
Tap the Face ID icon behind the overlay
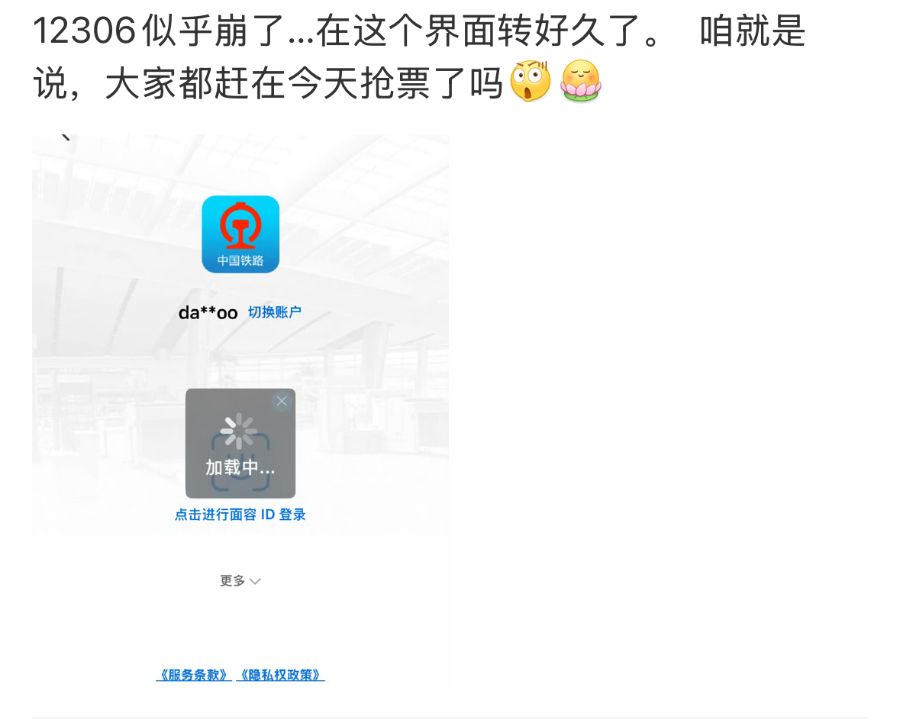click(x=240, y=464)
